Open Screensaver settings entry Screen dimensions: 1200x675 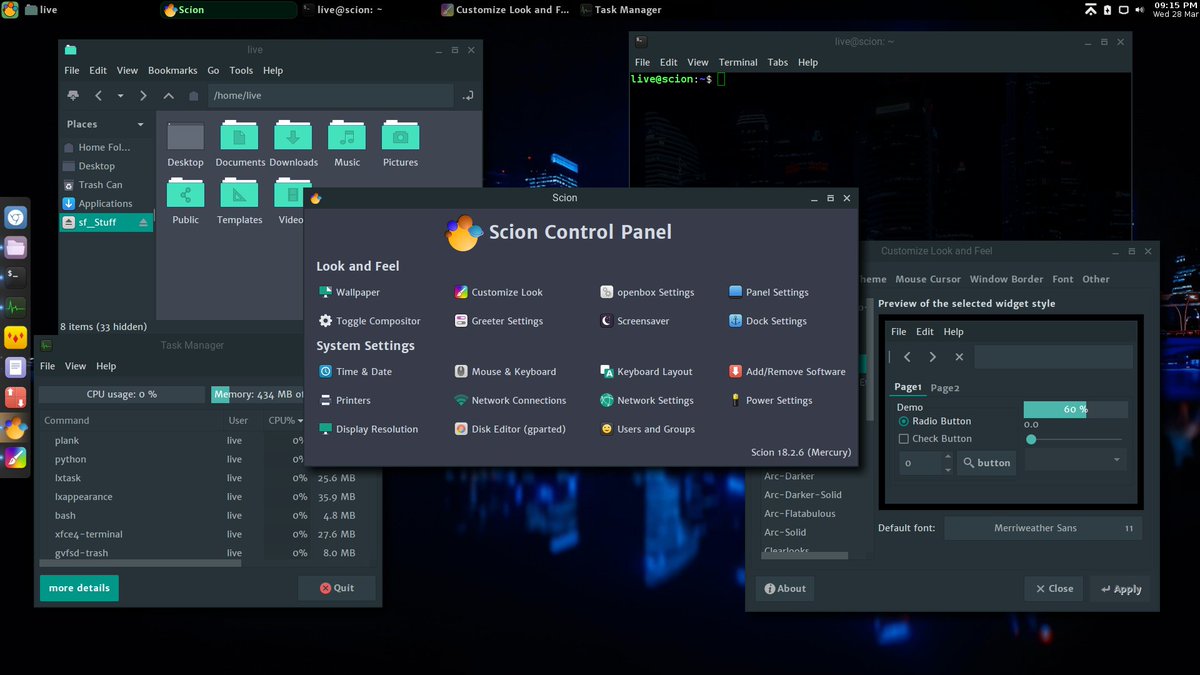click(635, 321)
